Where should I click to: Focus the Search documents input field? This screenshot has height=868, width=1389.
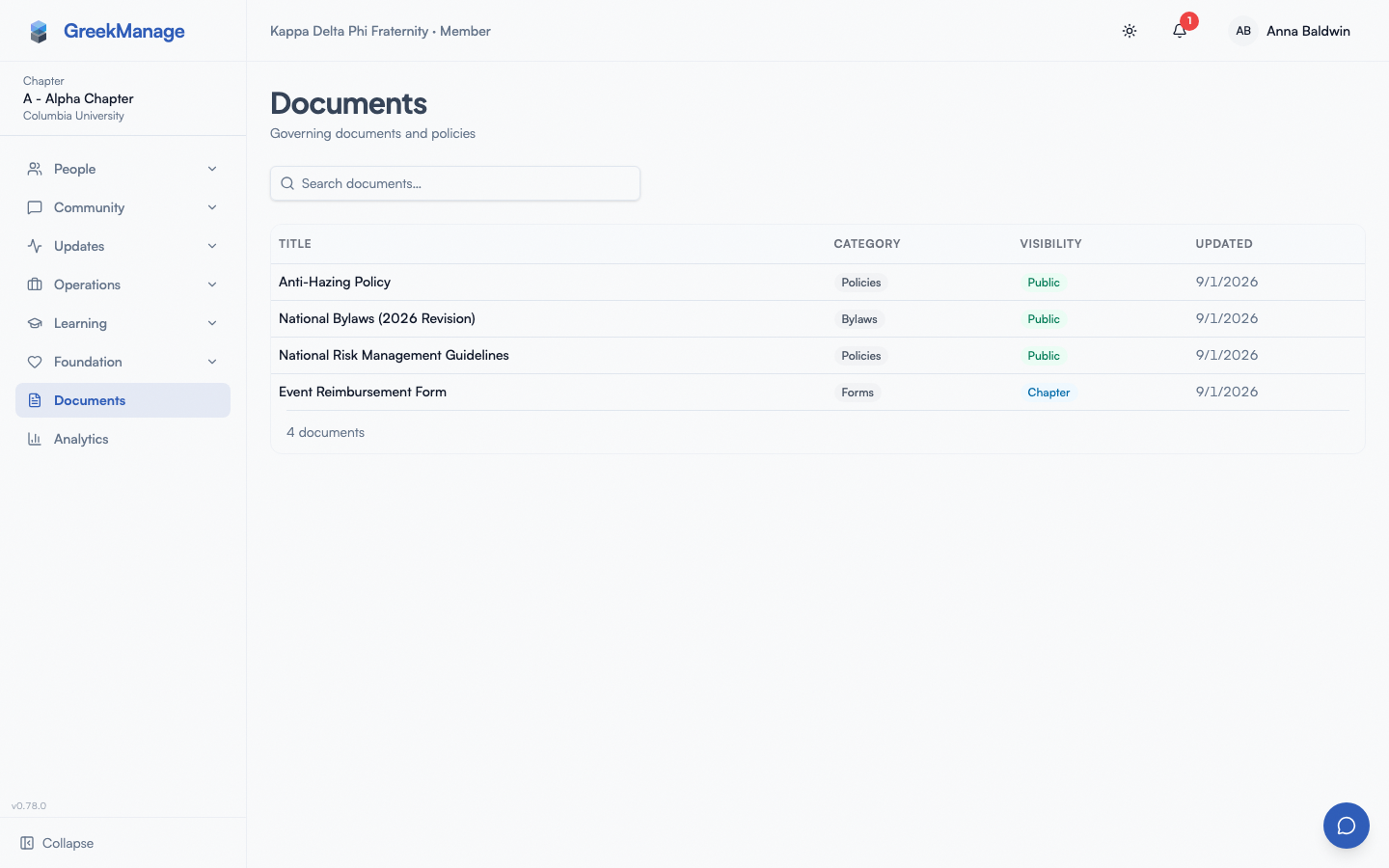[x=455, y=183]
